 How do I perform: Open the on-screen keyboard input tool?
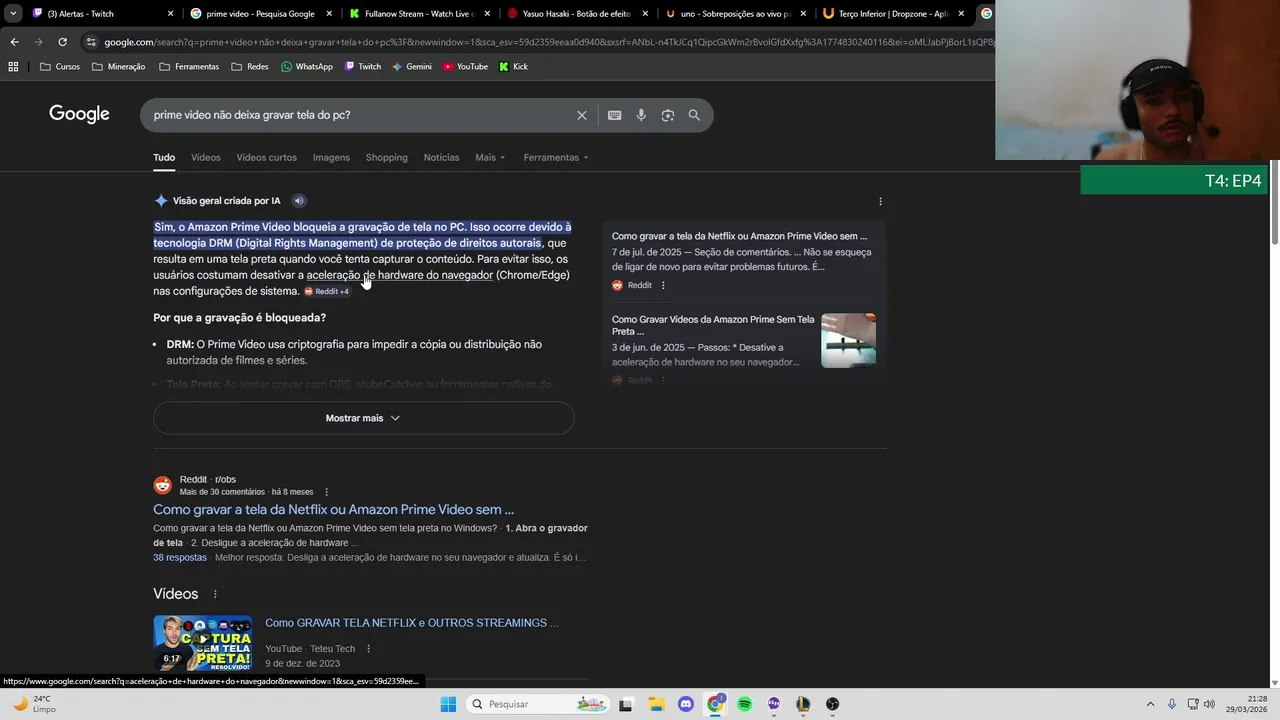pos(615,115)
